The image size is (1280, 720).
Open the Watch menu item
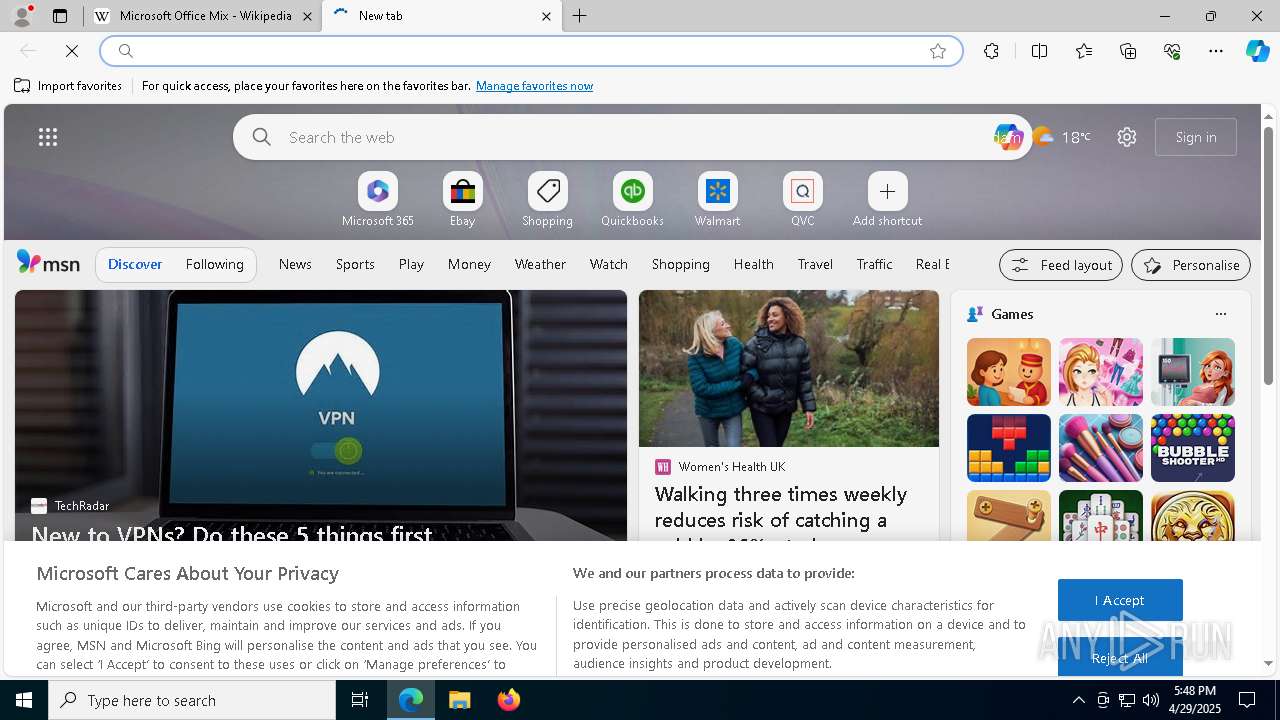click(x=608, y=264)
